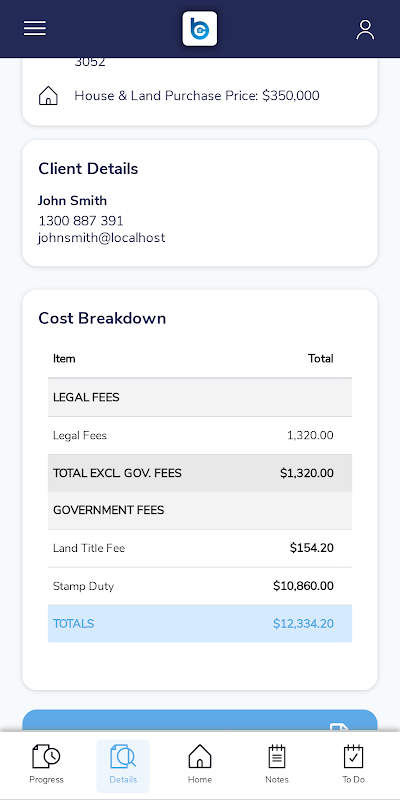
Task: Select the Land Title Fee row
Action: coord(200,548)
